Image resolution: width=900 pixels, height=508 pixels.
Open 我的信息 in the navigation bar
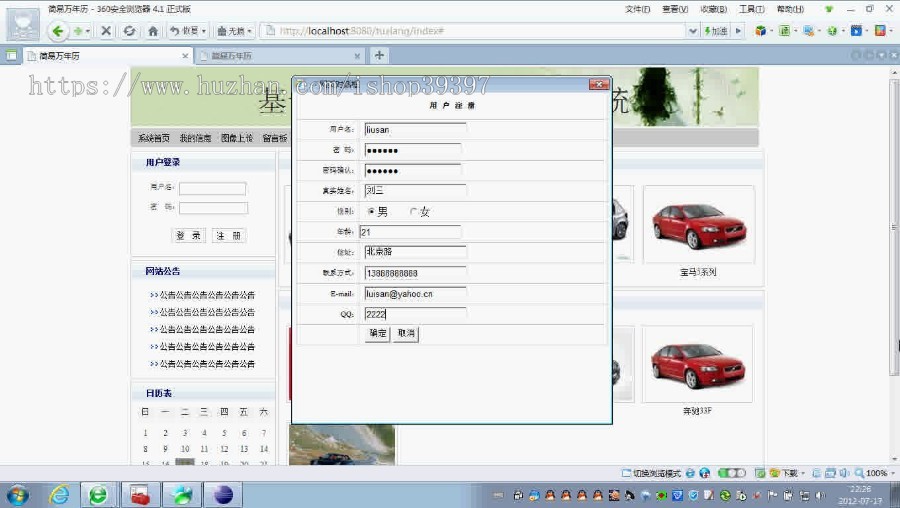point(195,138)
